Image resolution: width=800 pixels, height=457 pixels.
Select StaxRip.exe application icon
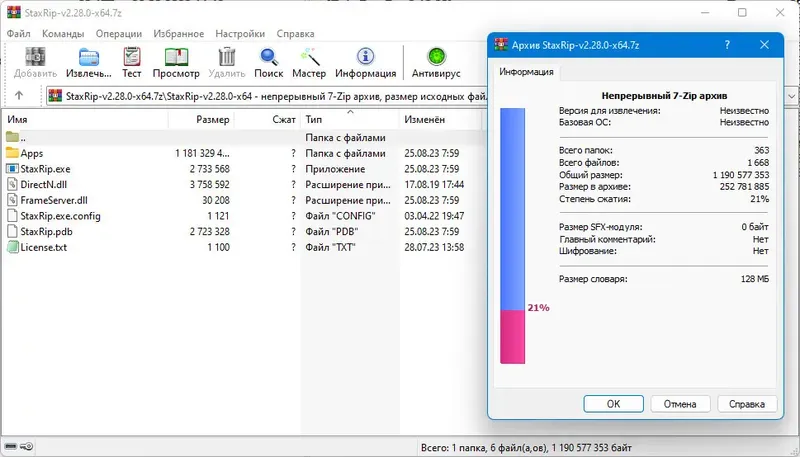pyautogui.click(x=12, y=169)
